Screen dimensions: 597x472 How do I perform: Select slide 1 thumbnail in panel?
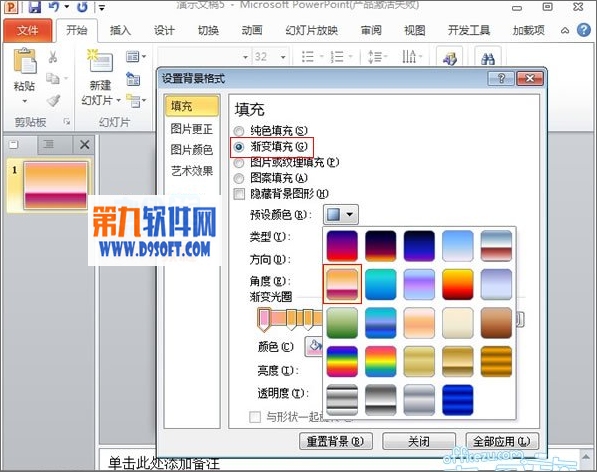(x=56, y=185)
